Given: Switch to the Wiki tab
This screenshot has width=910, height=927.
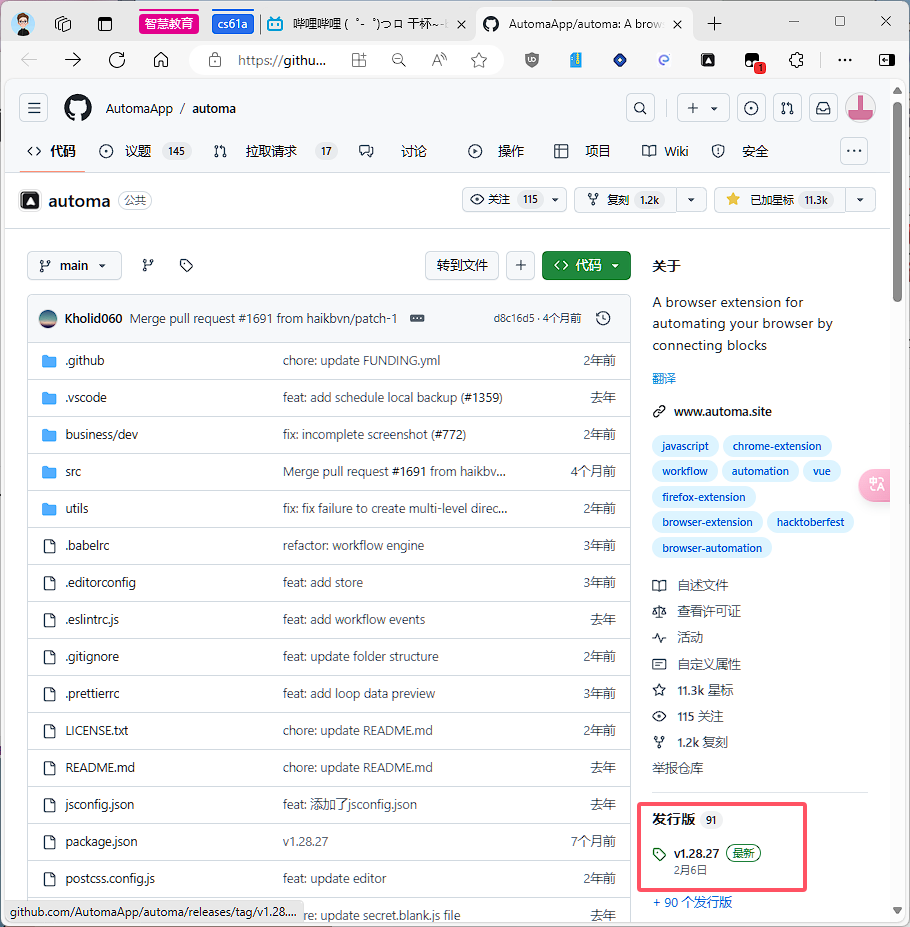Looking at the screenshot, I should (x=665, y=151).
